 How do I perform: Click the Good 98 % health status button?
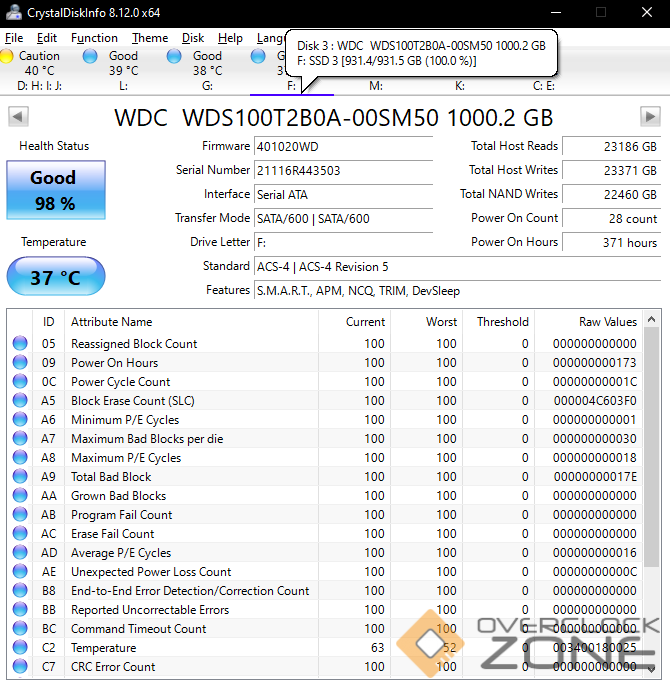tap(55, 190)
